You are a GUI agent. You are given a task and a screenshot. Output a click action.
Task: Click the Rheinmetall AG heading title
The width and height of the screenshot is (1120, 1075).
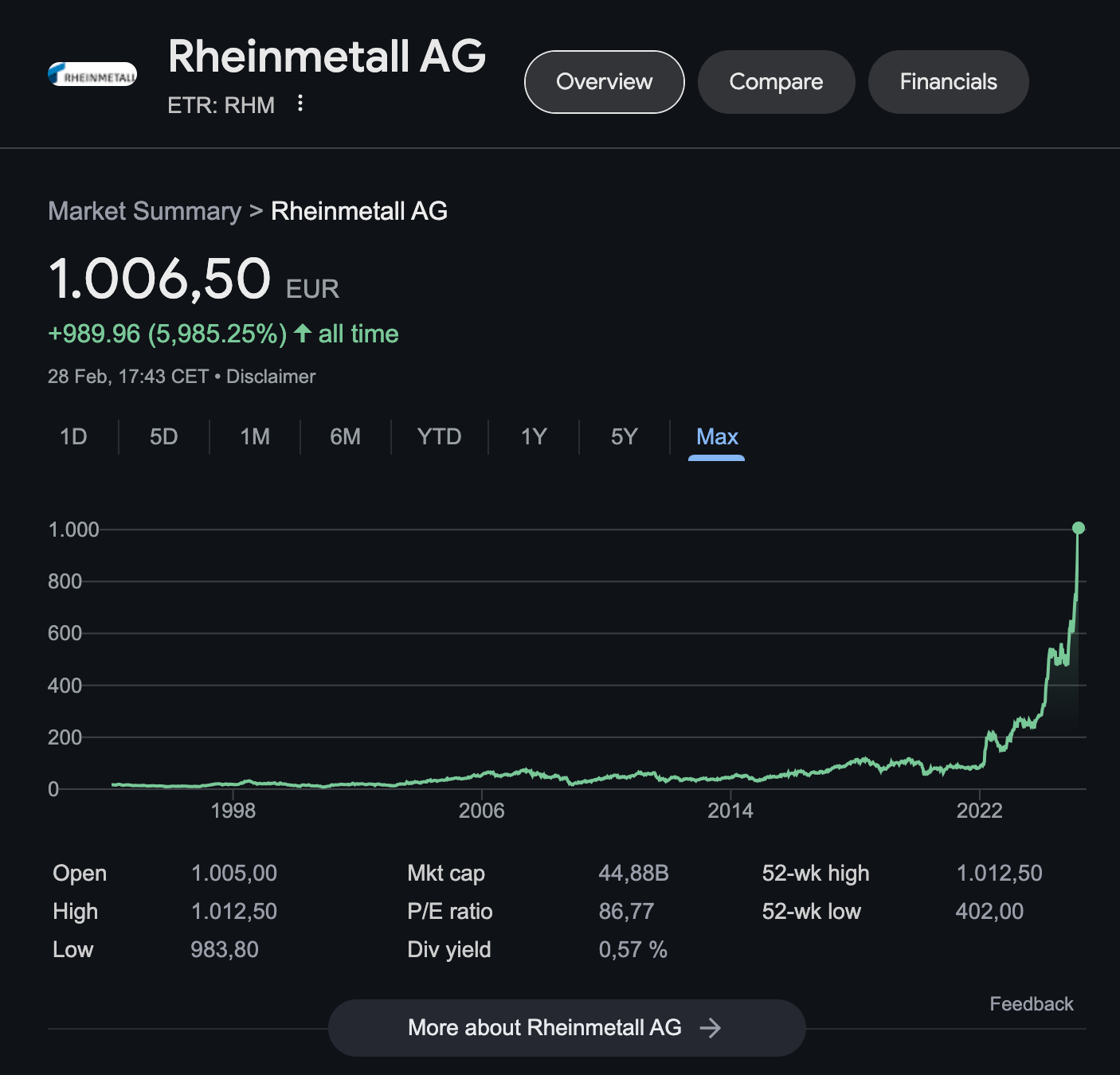[327, 57]
